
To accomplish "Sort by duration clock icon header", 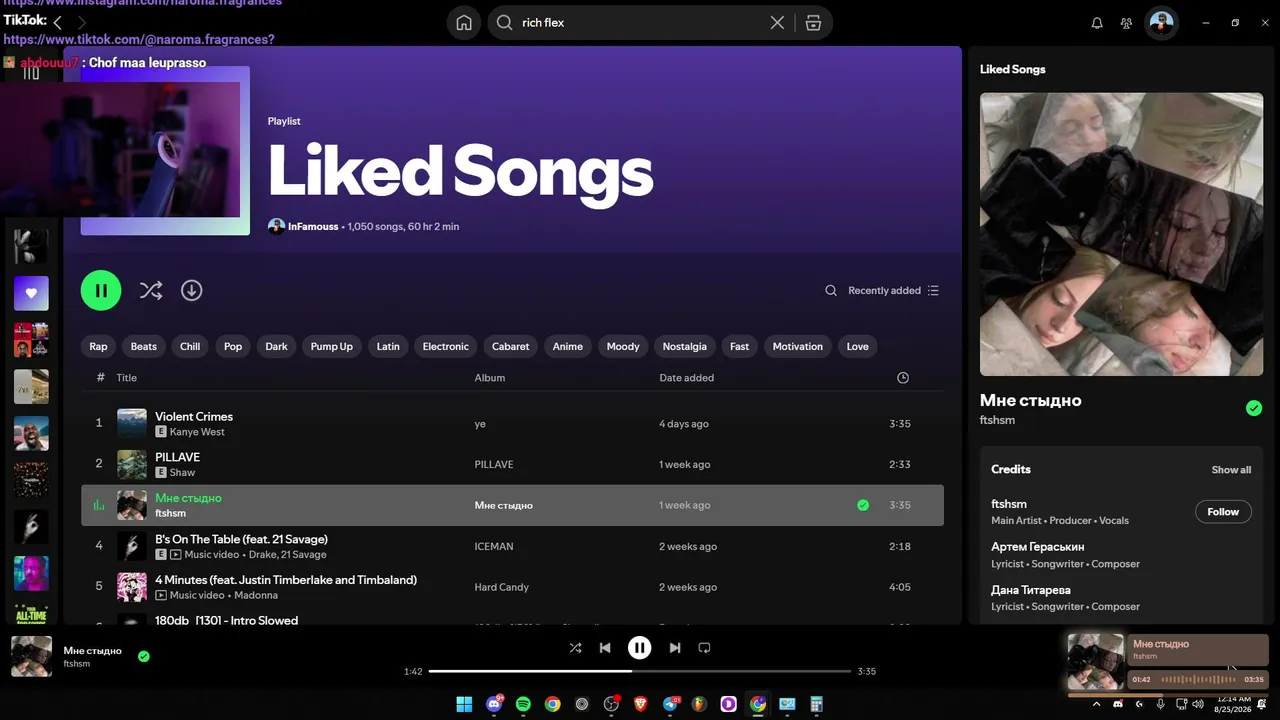I will pyautogui.click(x=903, y=378).
